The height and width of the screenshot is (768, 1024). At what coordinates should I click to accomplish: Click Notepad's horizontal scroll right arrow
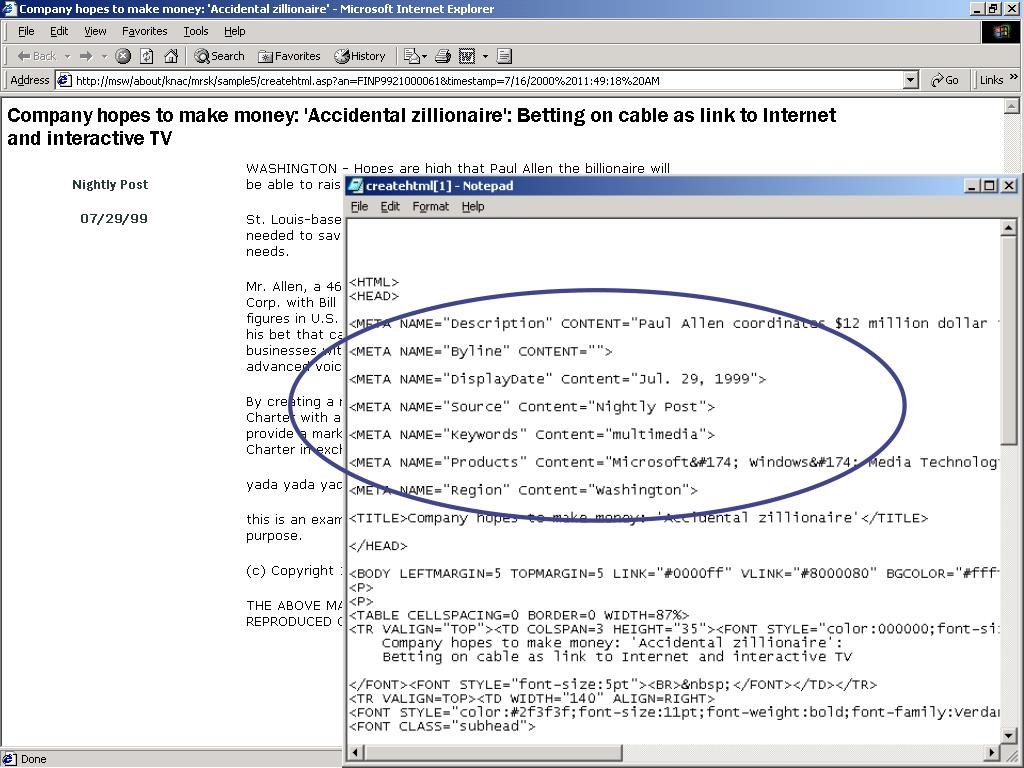(x=993, y=752)
